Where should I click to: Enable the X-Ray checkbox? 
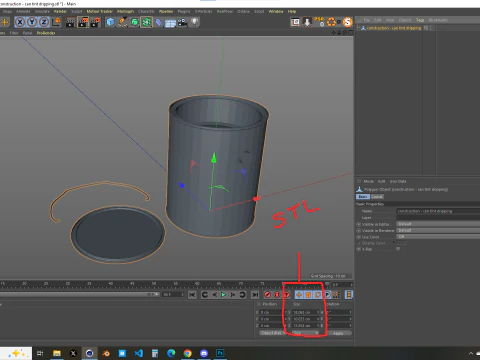pyautogui.click(x=398, y=249)
